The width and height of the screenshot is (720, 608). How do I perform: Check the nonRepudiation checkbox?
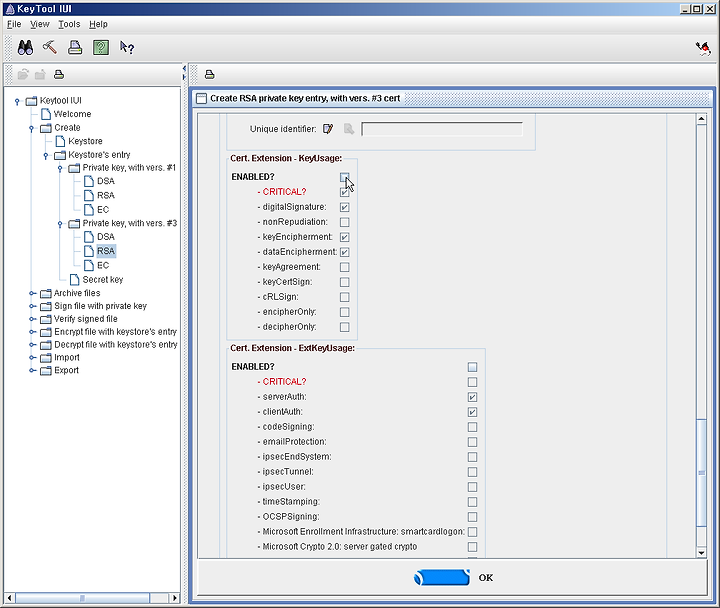[x=344, y=222]
